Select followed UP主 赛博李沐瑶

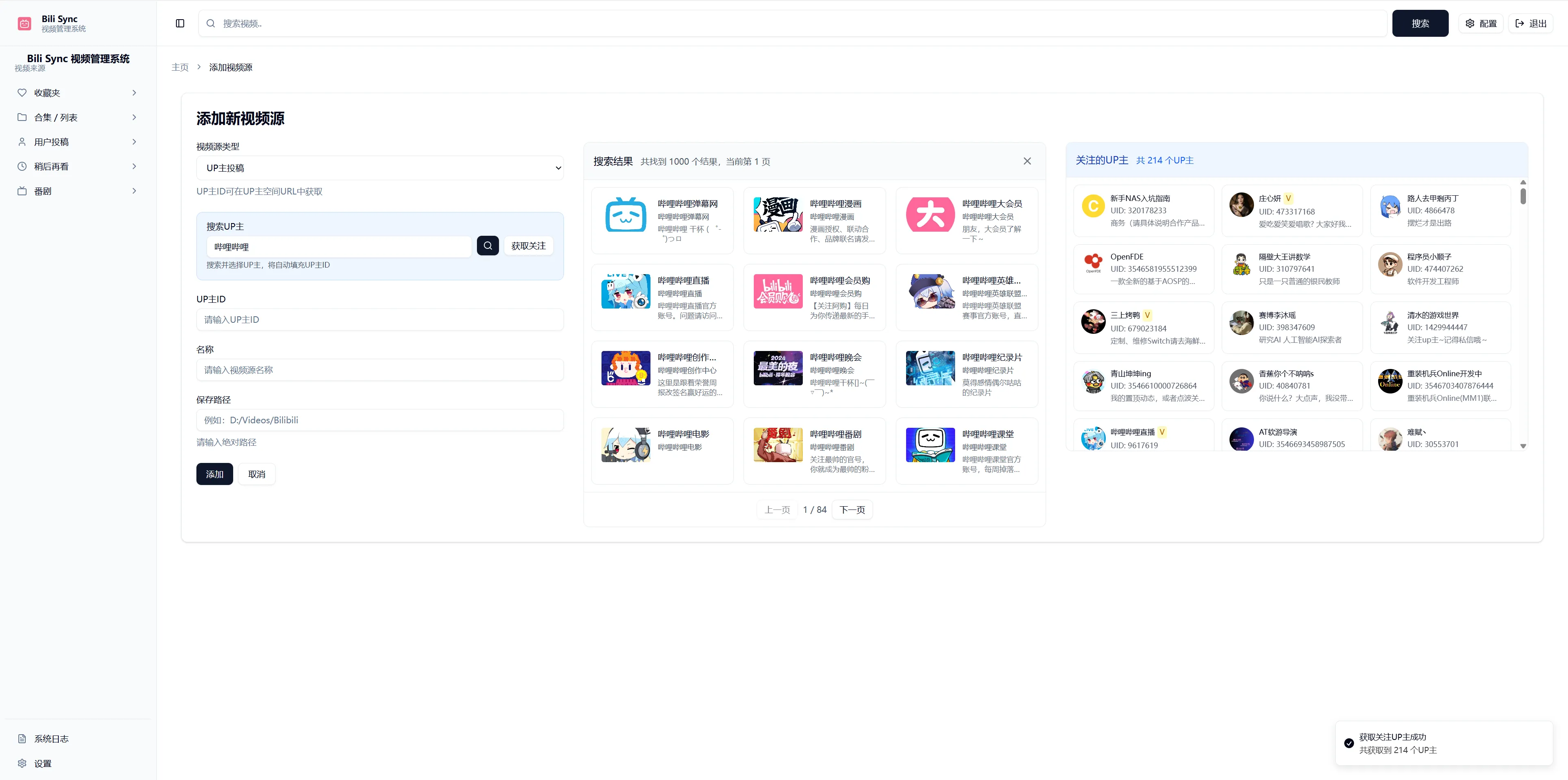tap(1292, 328)
